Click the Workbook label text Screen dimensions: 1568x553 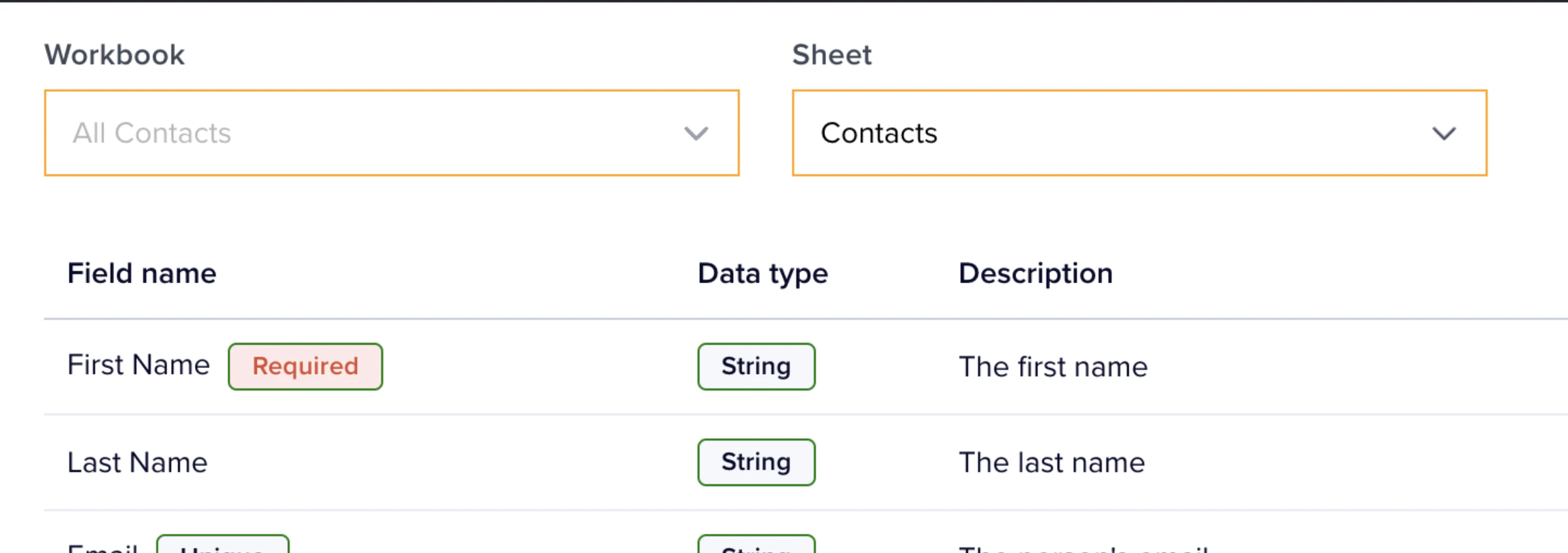point(114,54)
